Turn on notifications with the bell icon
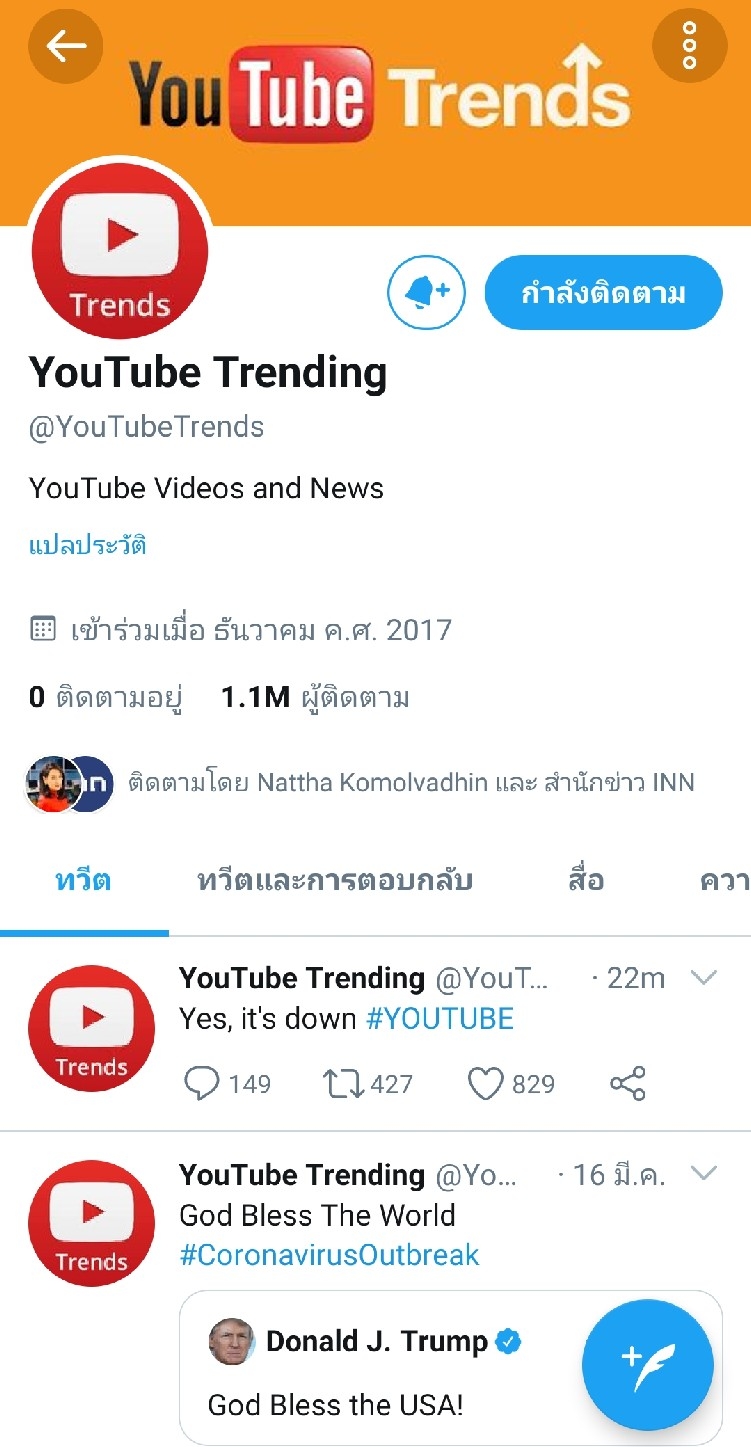Viewport: 751px width, 1447px height. (x=426, y=292)
